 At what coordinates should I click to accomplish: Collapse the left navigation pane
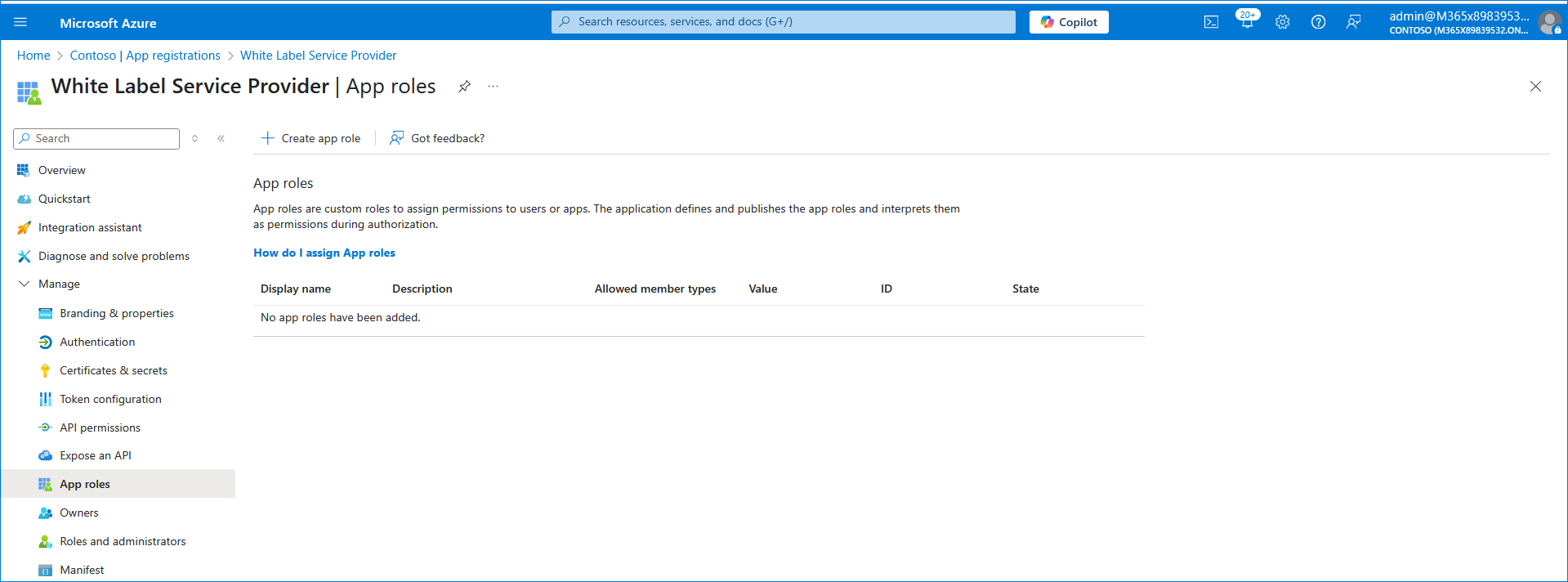pyautogui.click(x=221, y=139)
